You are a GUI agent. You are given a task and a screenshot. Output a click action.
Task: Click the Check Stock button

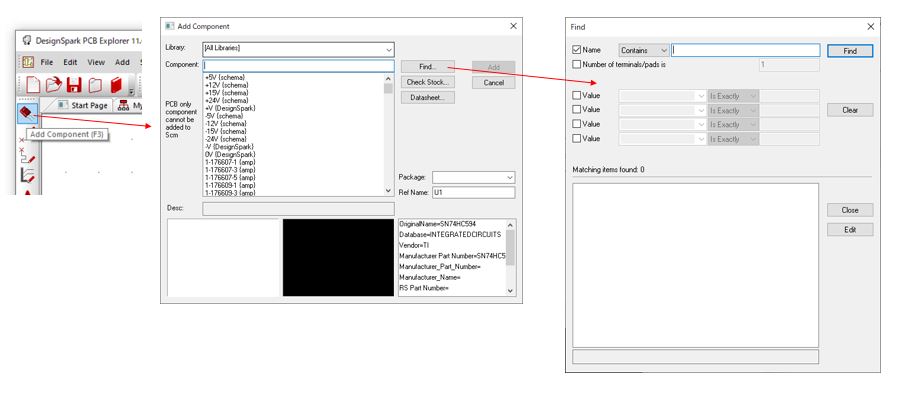pyautogui.click(x=427, y=82)
